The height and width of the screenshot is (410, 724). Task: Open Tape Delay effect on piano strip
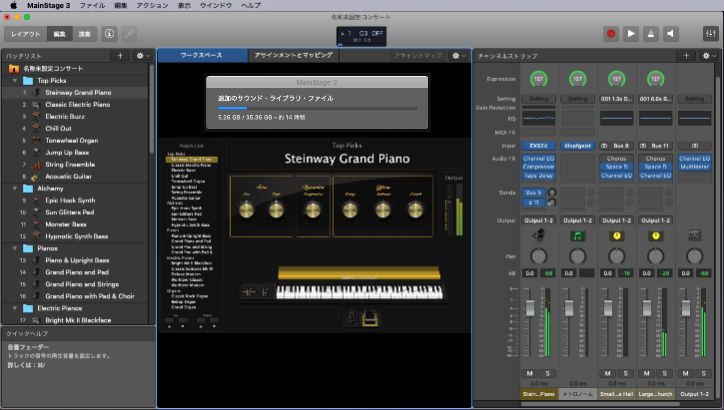(x=538, y=176)
